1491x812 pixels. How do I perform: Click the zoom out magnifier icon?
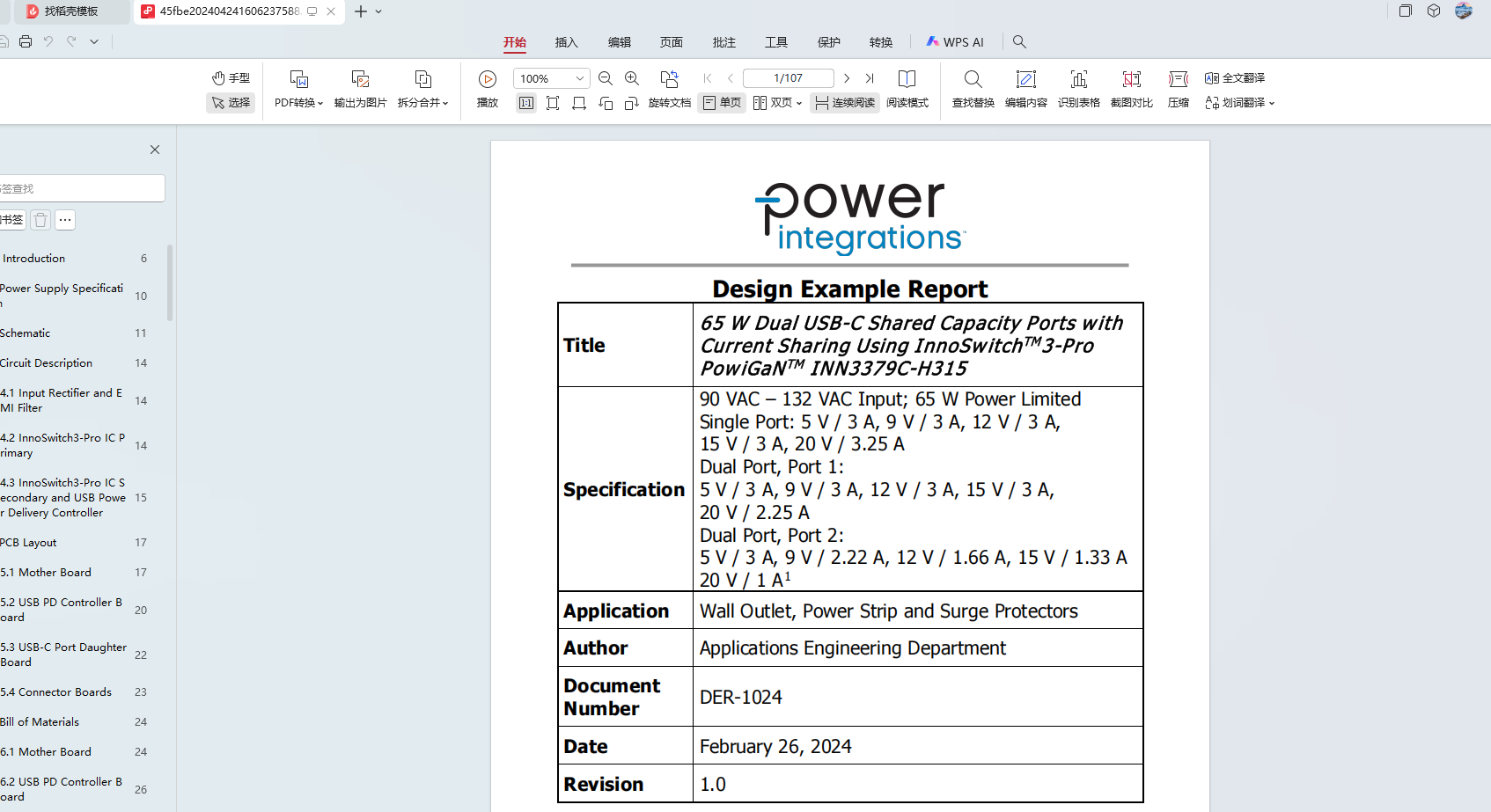[606, 78]
